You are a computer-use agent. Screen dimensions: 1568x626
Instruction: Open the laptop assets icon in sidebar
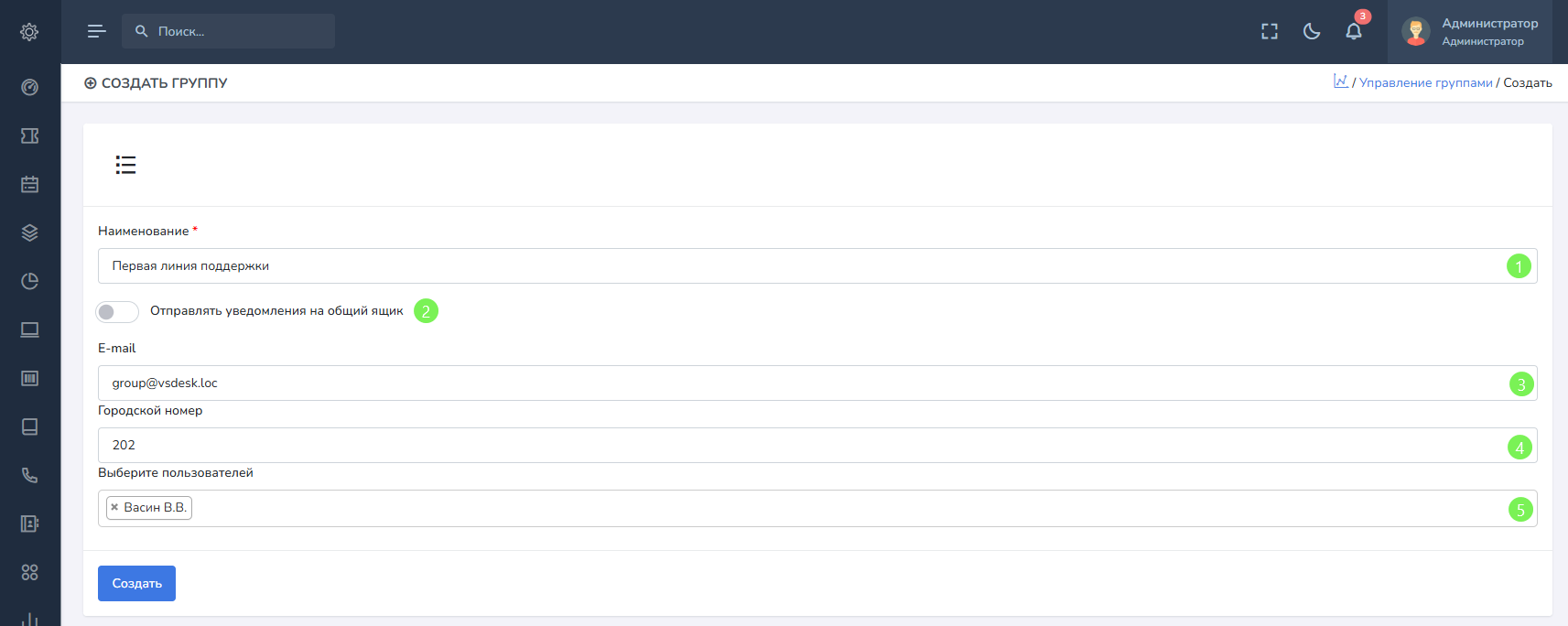29,329
